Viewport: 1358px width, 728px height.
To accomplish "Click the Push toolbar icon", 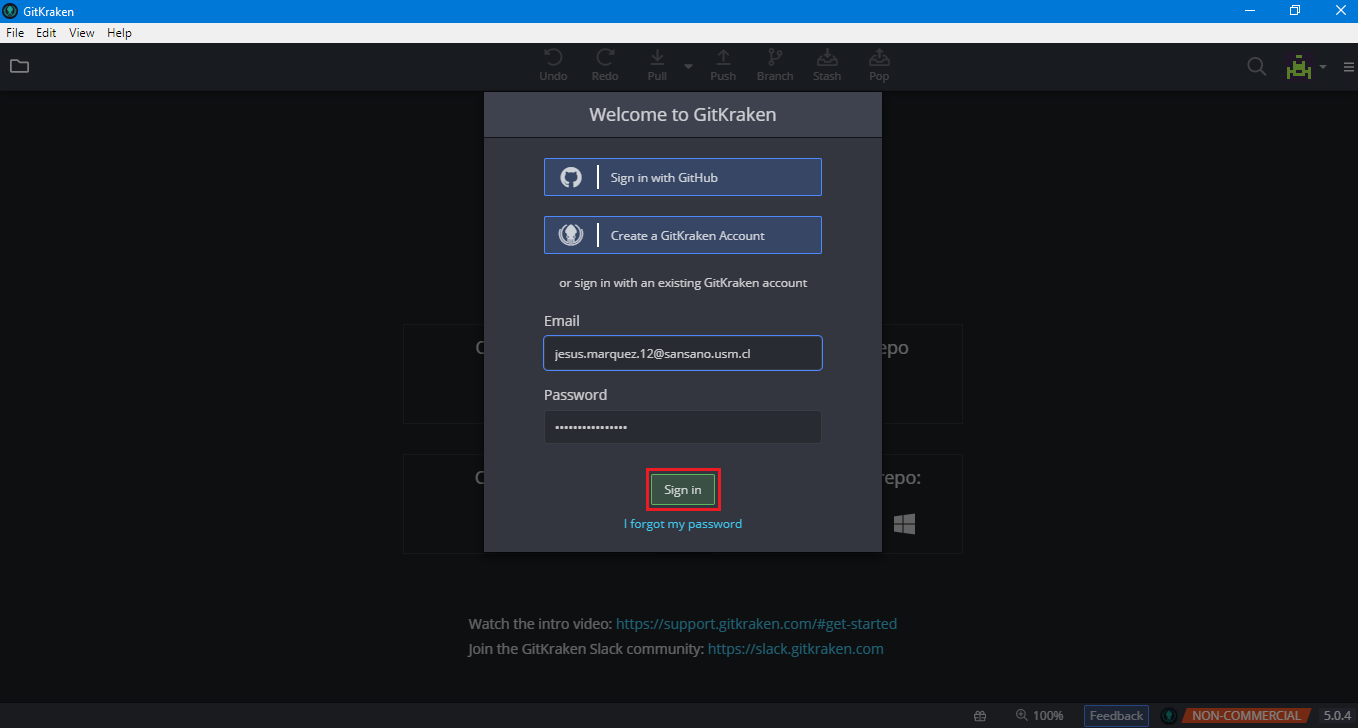I will (x=723, y=66).
